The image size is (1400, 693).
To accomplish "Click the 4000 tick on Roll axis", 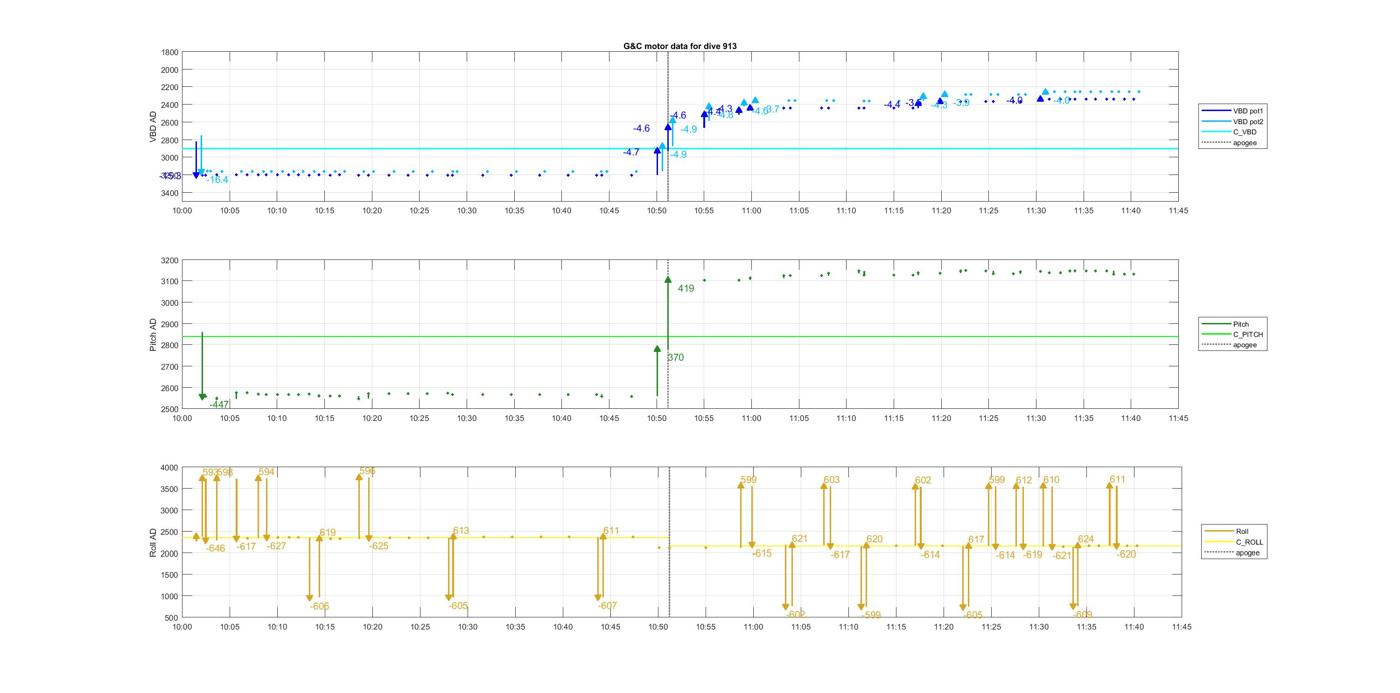I will pos(170,468).
